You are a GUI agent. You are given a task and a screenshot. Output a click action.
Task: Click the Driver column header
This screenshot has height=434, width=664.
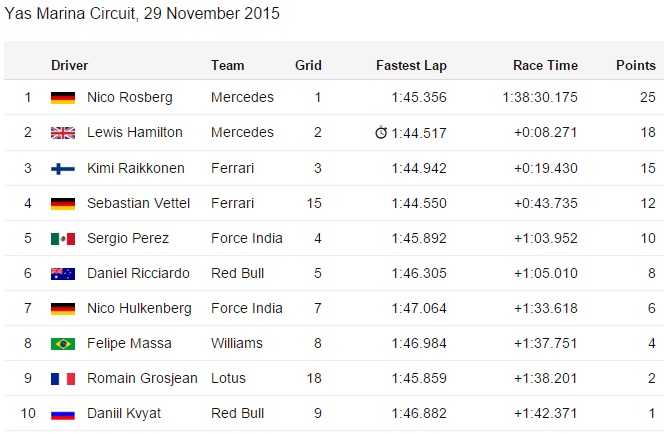click(70, 65)
